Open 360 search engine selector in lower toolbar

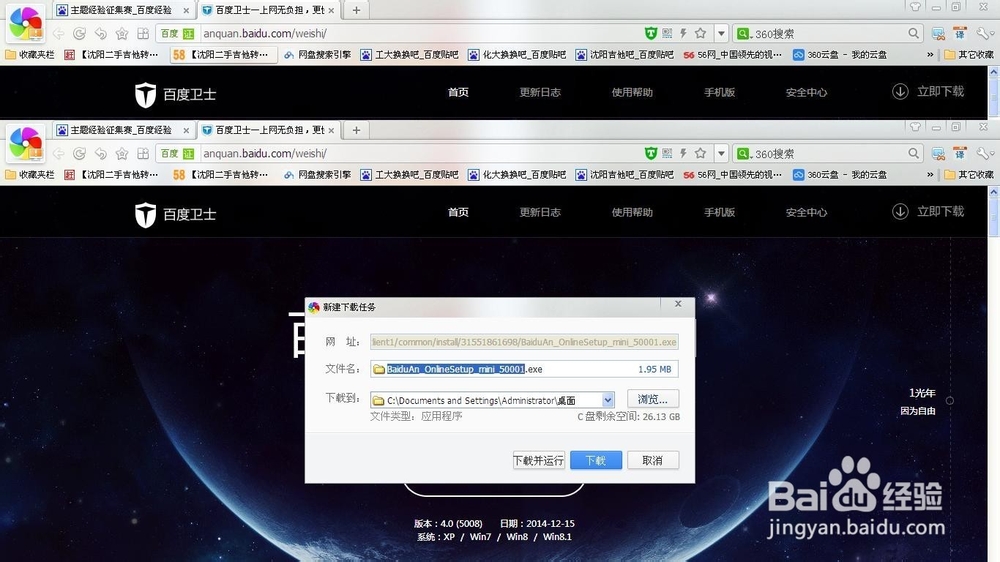click(x=743, y=154)
